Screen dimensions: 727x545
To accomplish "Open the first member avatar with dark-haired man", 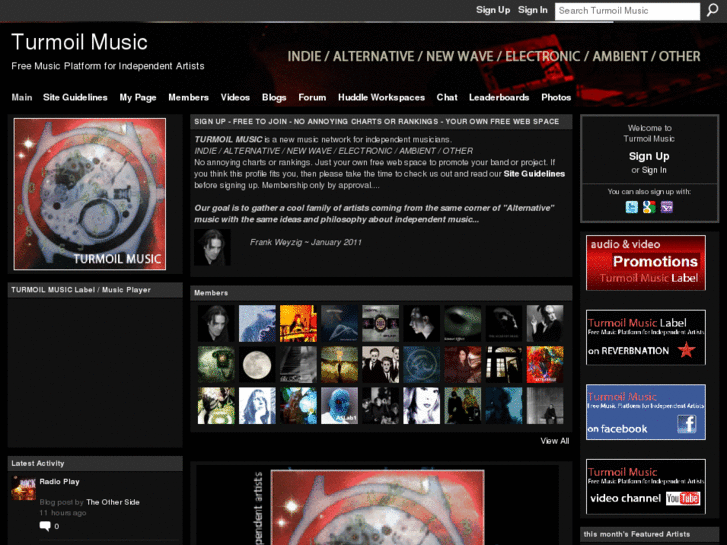I will click(216, 323).
